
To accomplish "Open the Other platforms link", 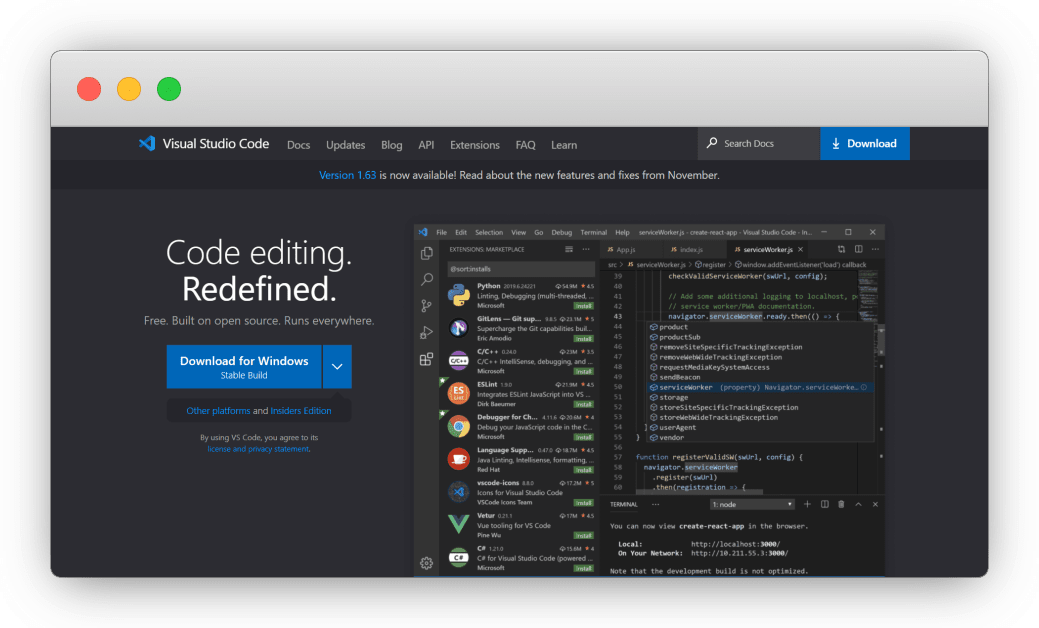I will (218, 411).
